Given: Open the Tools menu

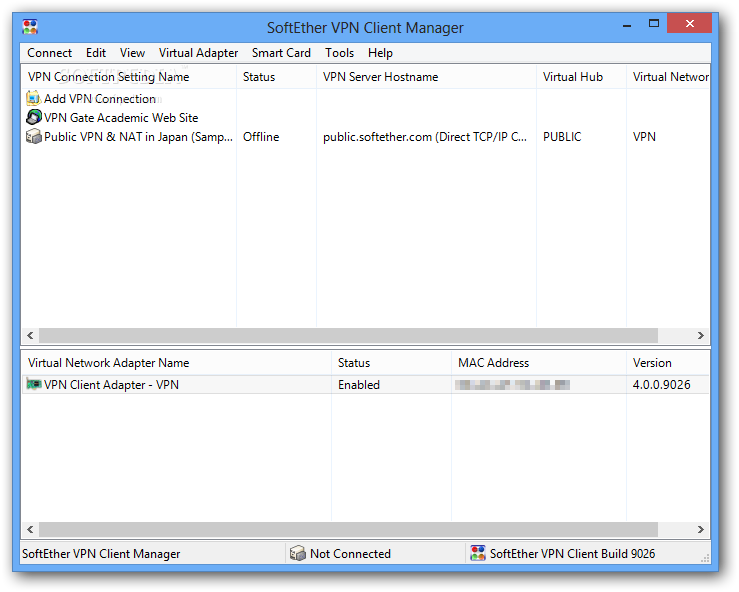Looking at the screenshot, I should 339,53.
